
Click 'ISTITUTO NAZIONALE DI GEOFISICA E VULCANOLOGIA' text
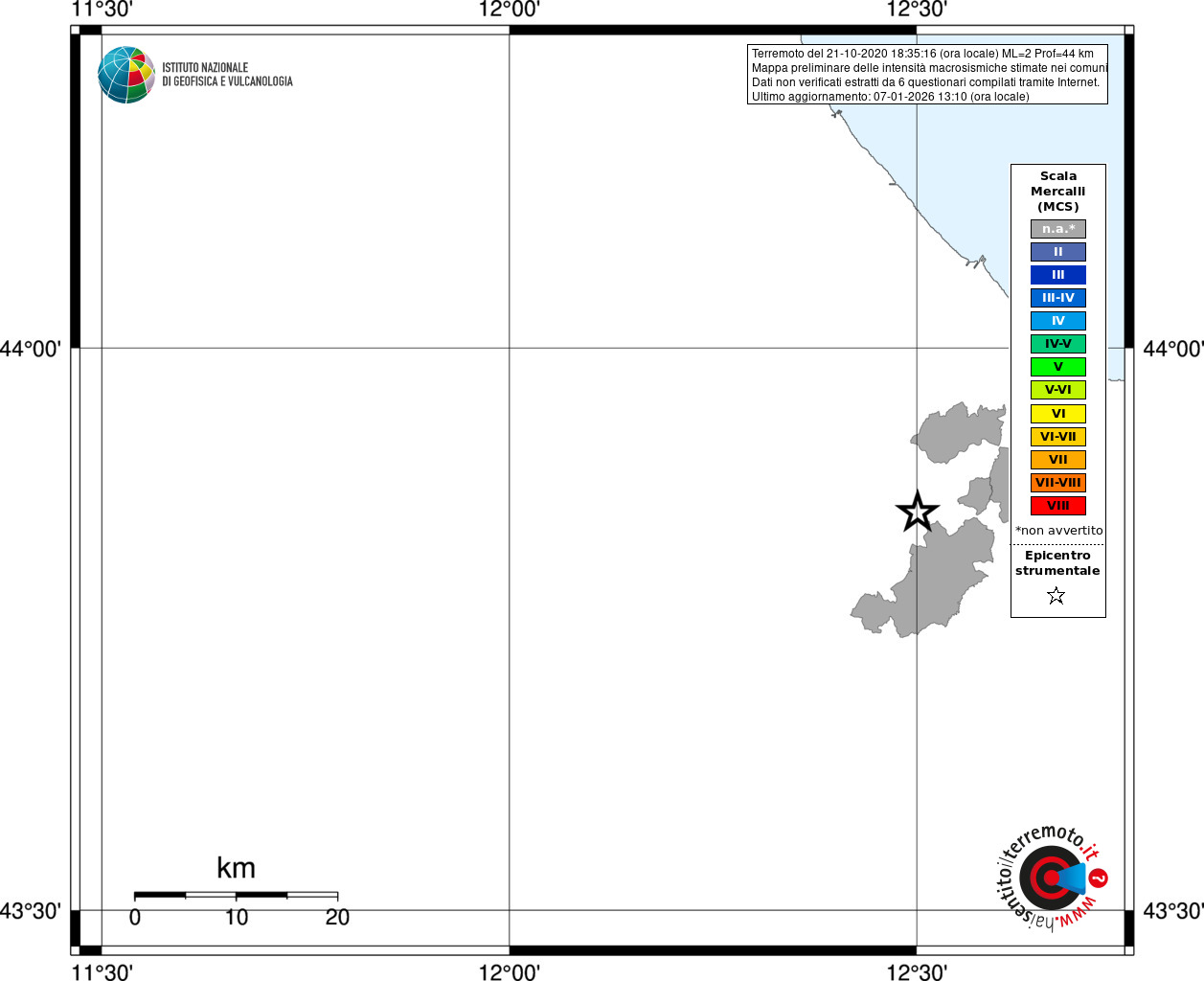click(227, 75)
